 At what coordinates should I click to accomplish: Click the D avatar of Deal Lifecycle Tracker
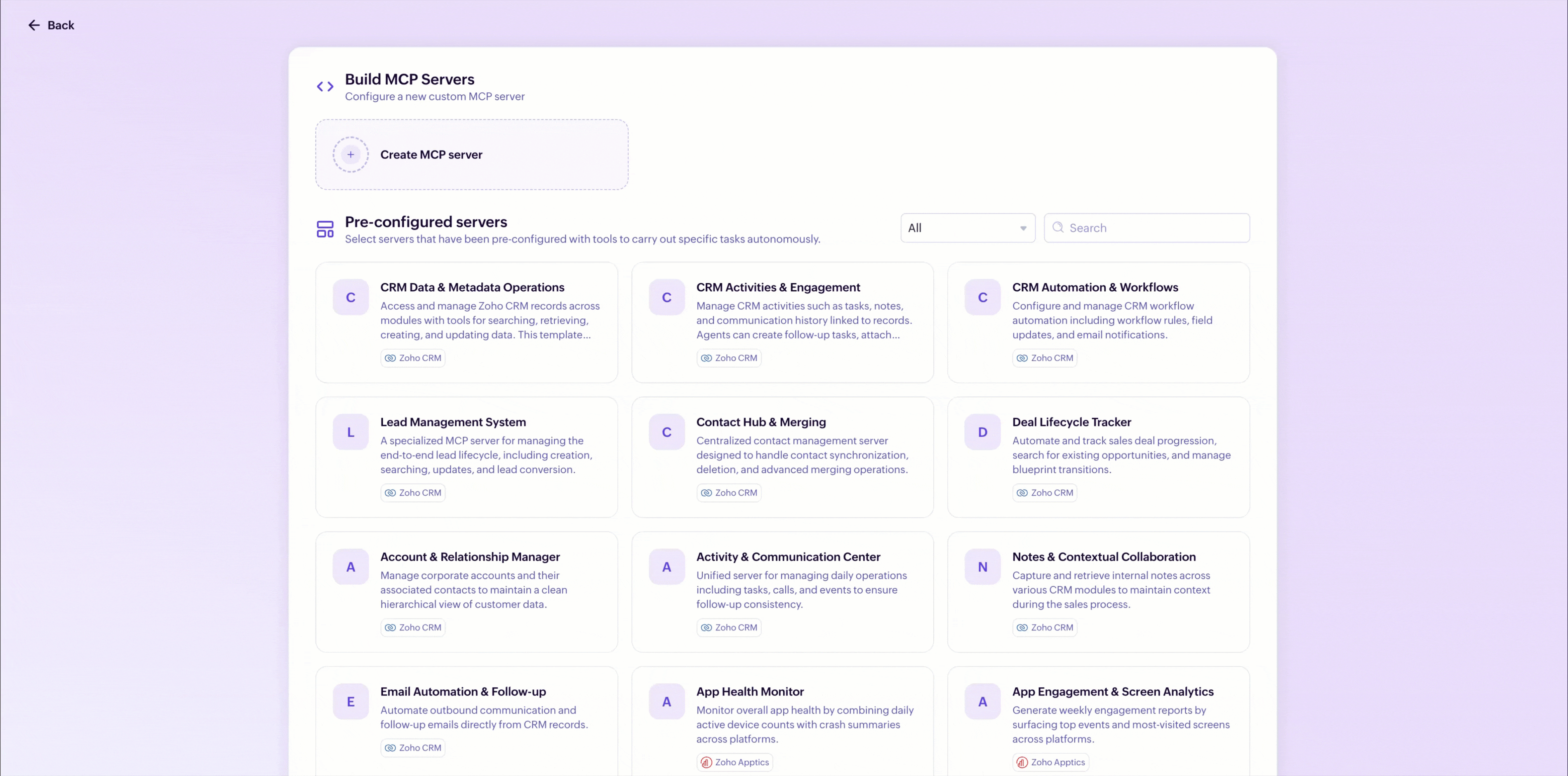click(982, 432)
